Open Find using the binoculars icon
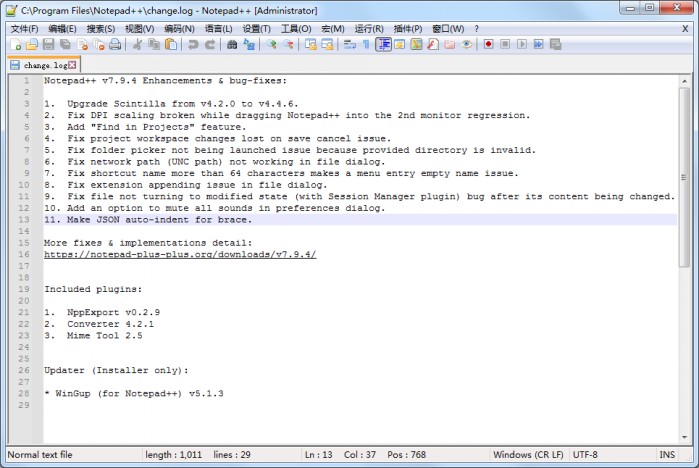Screen dimensions: 699x468 pos(232,45)
